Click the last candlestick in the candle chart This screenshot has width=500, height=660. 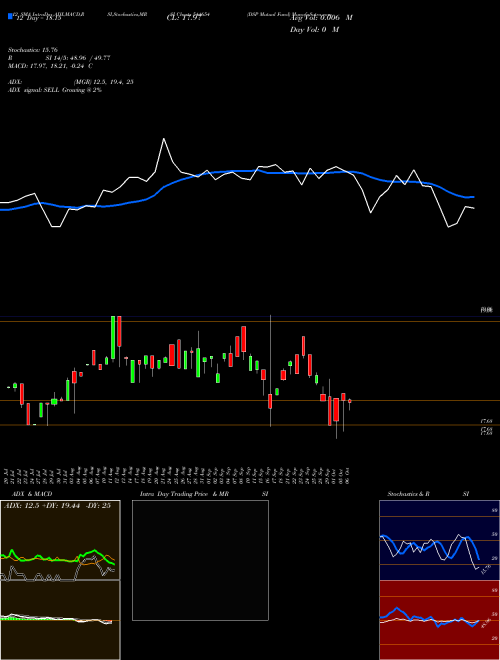click(x=349, y=402)
